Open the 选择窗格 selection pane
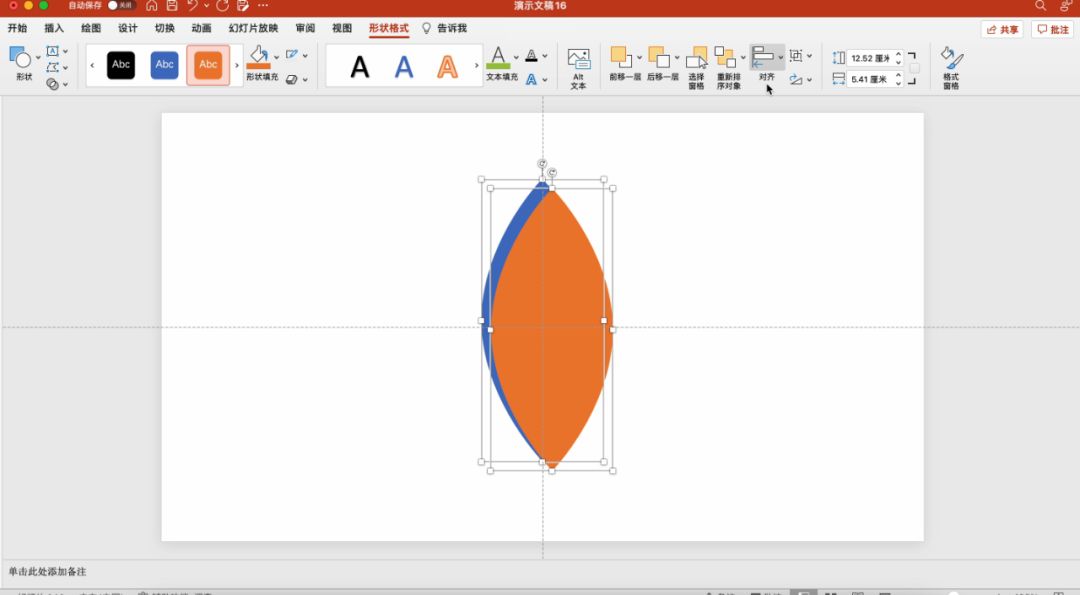Screen dimensions: 1080x595 click(x=696, y=67)
